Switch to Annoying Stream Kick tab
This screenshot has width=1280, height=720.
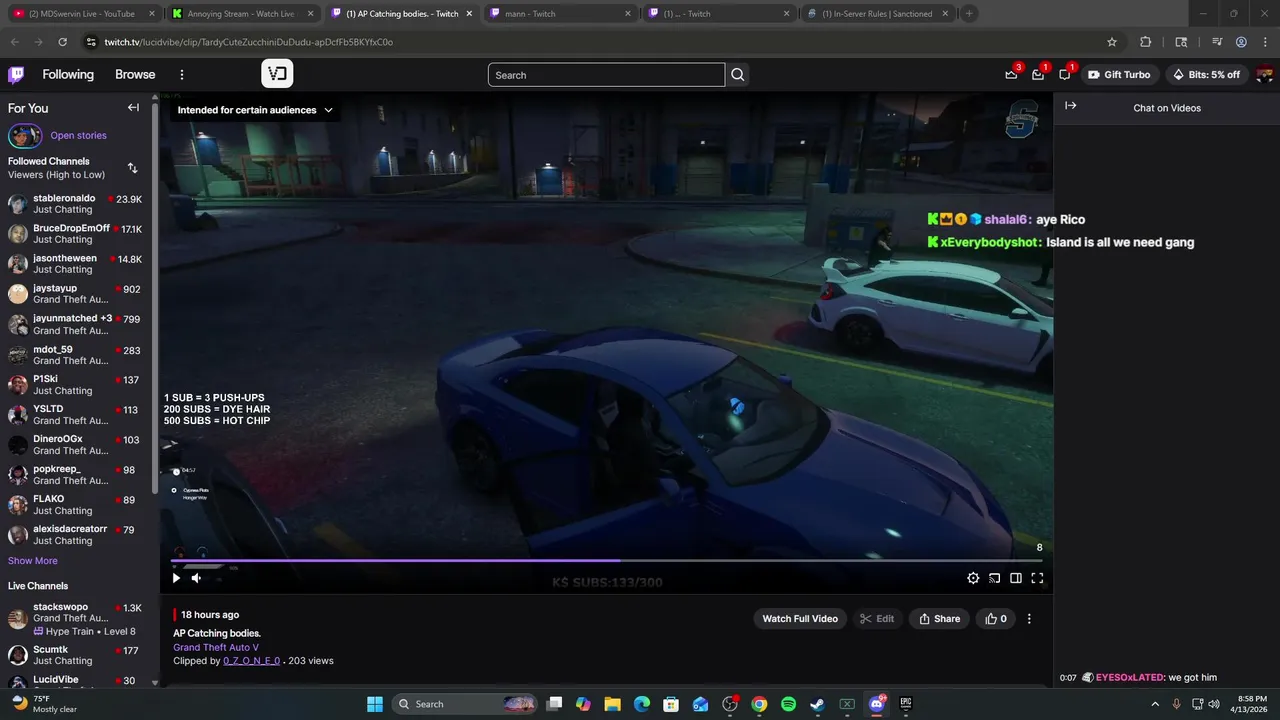[x=243, y=14]
